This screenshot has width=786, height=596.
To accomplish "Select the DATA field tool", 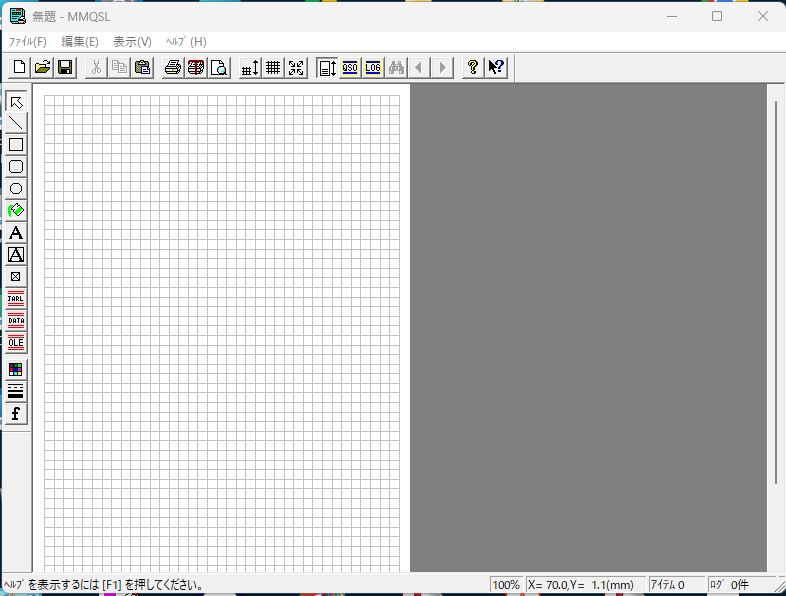I will [x=16, y=321].
